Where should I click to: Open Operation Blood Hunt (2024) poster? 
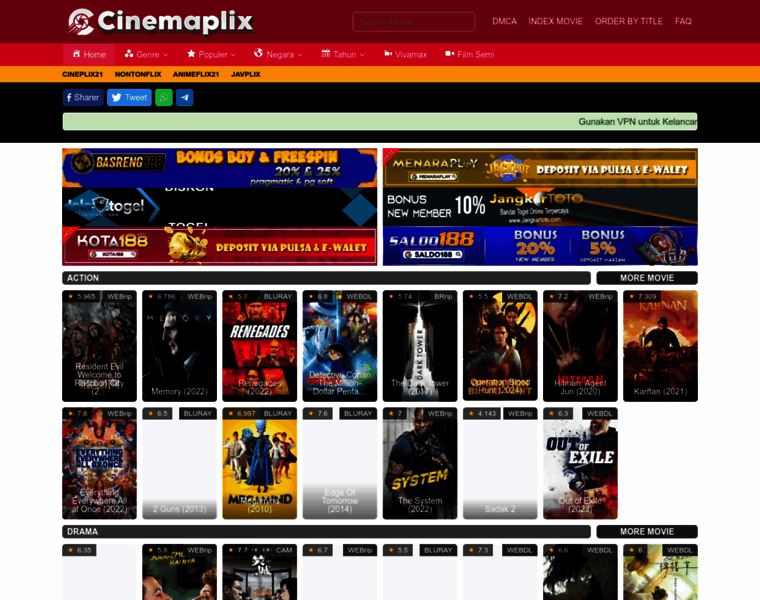500,346
